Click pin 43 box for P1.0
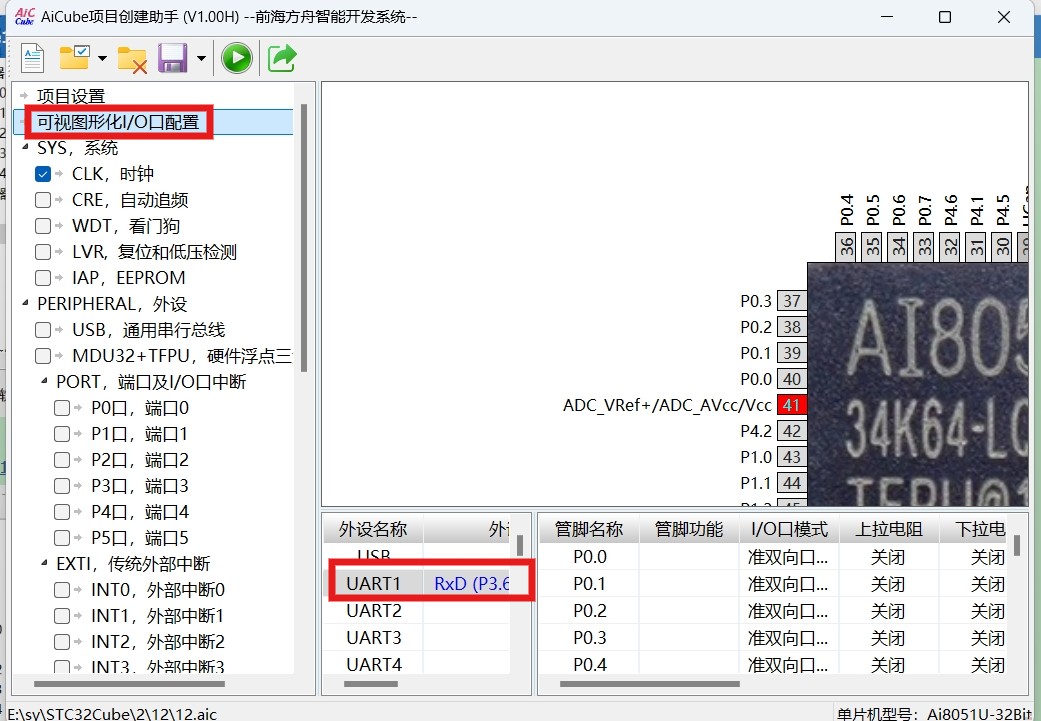This screenshot has width=1041, height=721. (791, 457)
